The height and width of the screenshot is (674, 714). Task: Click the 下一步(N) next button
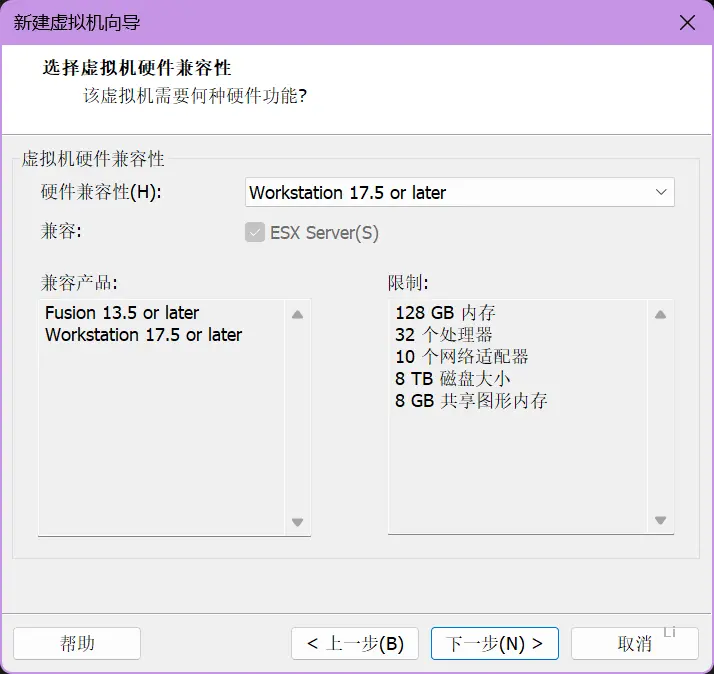point(495,643)
